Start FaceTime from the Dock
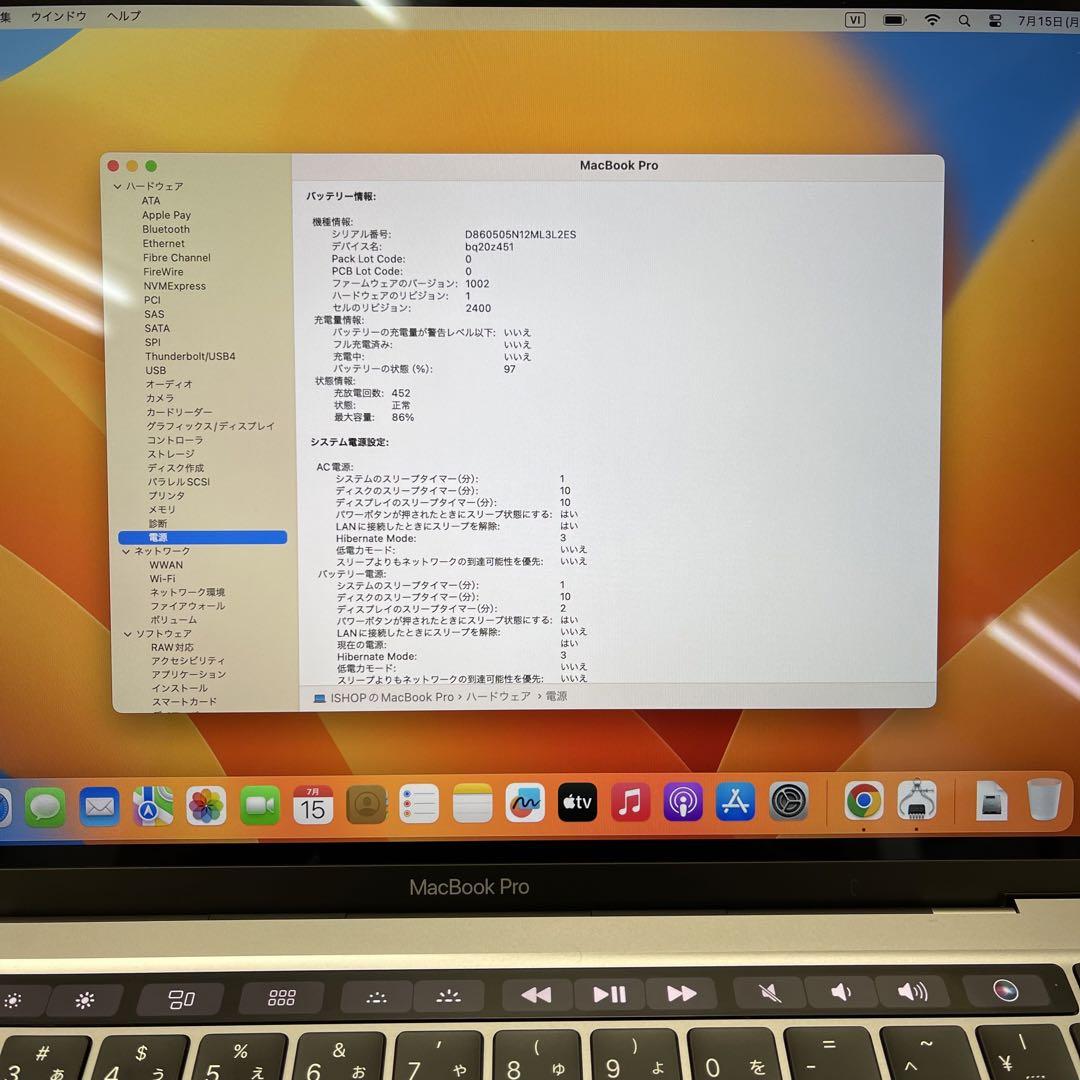 (x=260, y=804)
